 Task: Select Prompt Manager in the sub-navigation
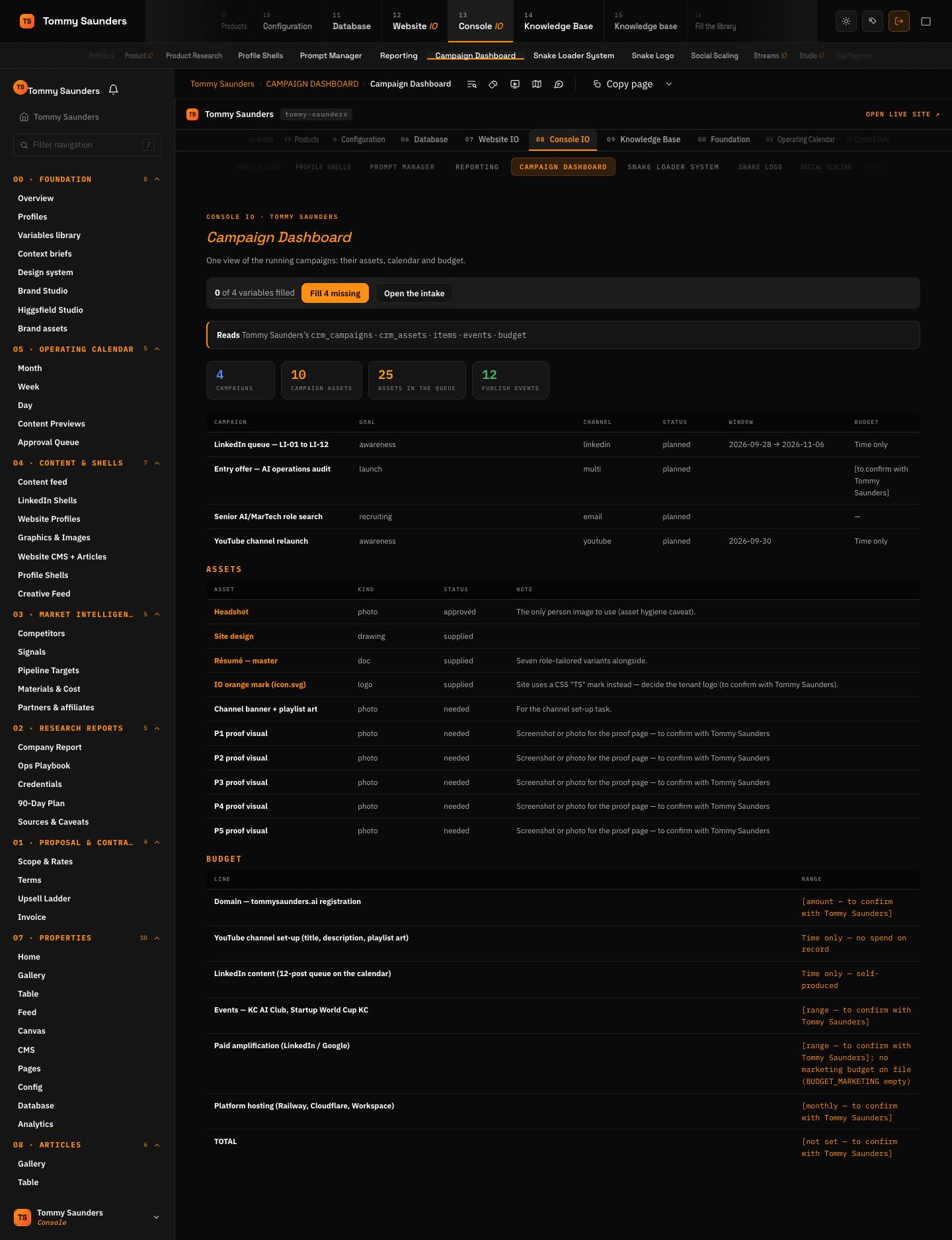coord(331,56)
